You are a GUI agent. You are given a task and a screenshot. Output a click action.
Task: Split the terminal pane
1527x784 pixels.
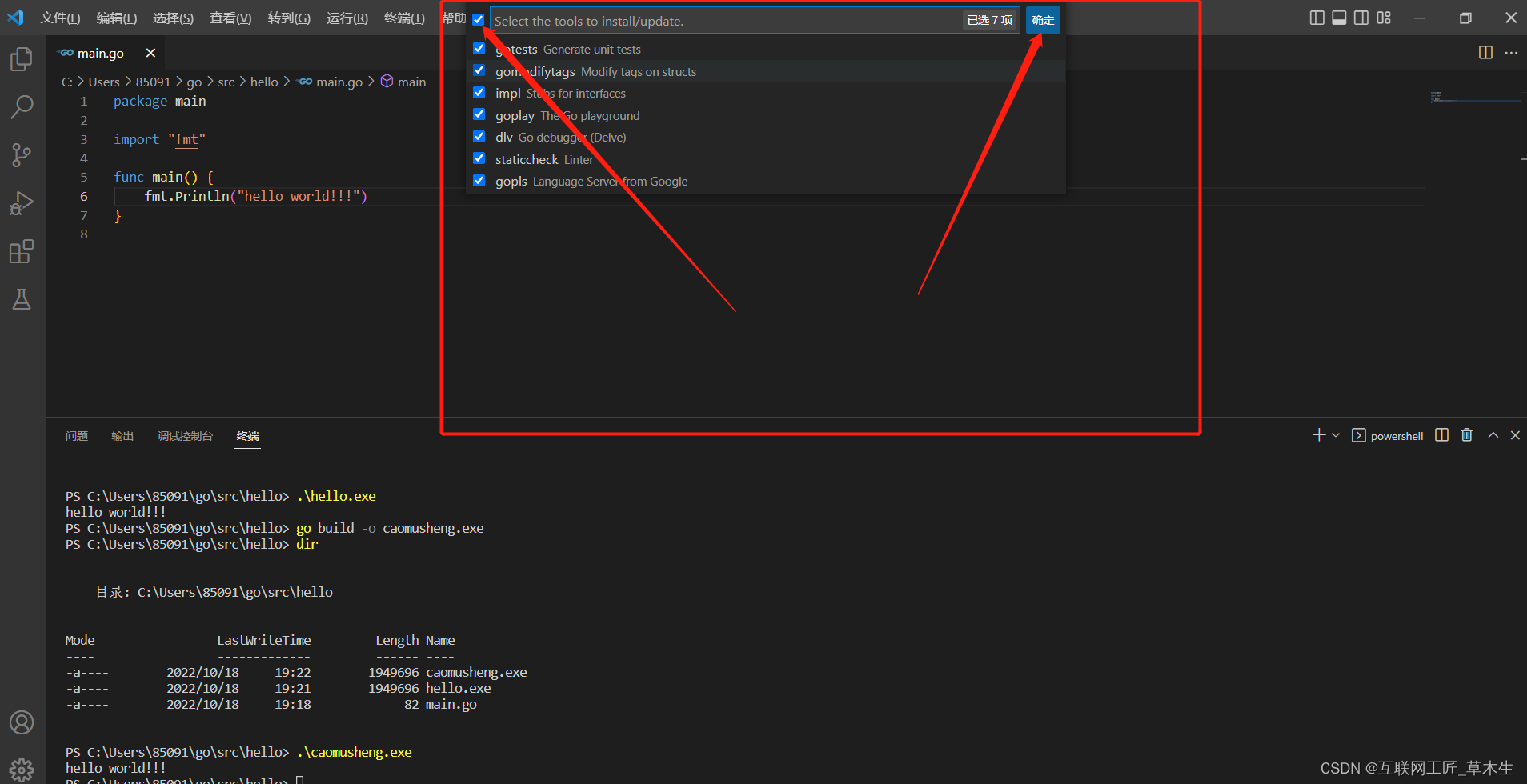click(1441, 434)
